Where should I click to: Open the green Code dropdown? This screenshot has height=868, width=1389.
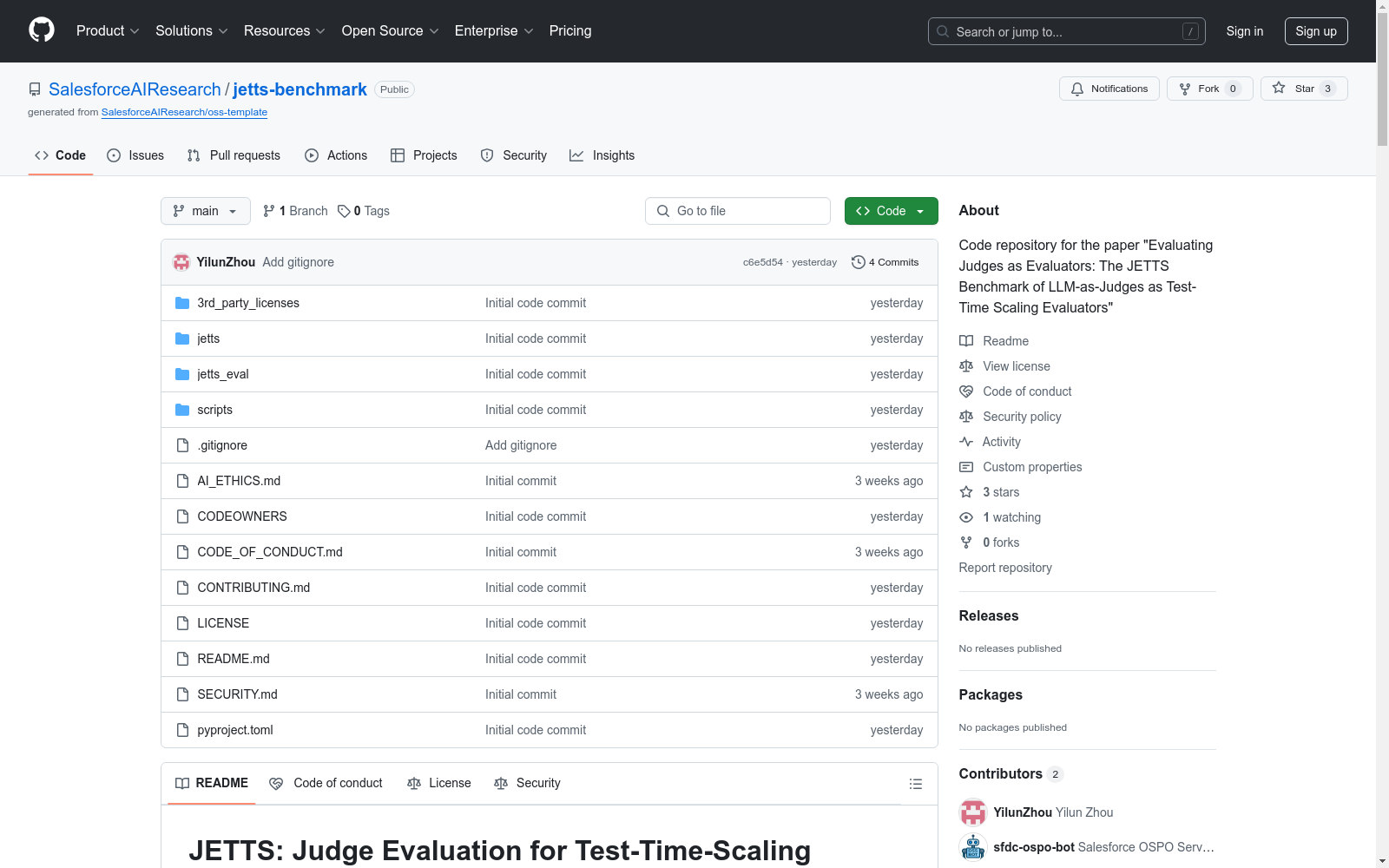tap(891, 211)
